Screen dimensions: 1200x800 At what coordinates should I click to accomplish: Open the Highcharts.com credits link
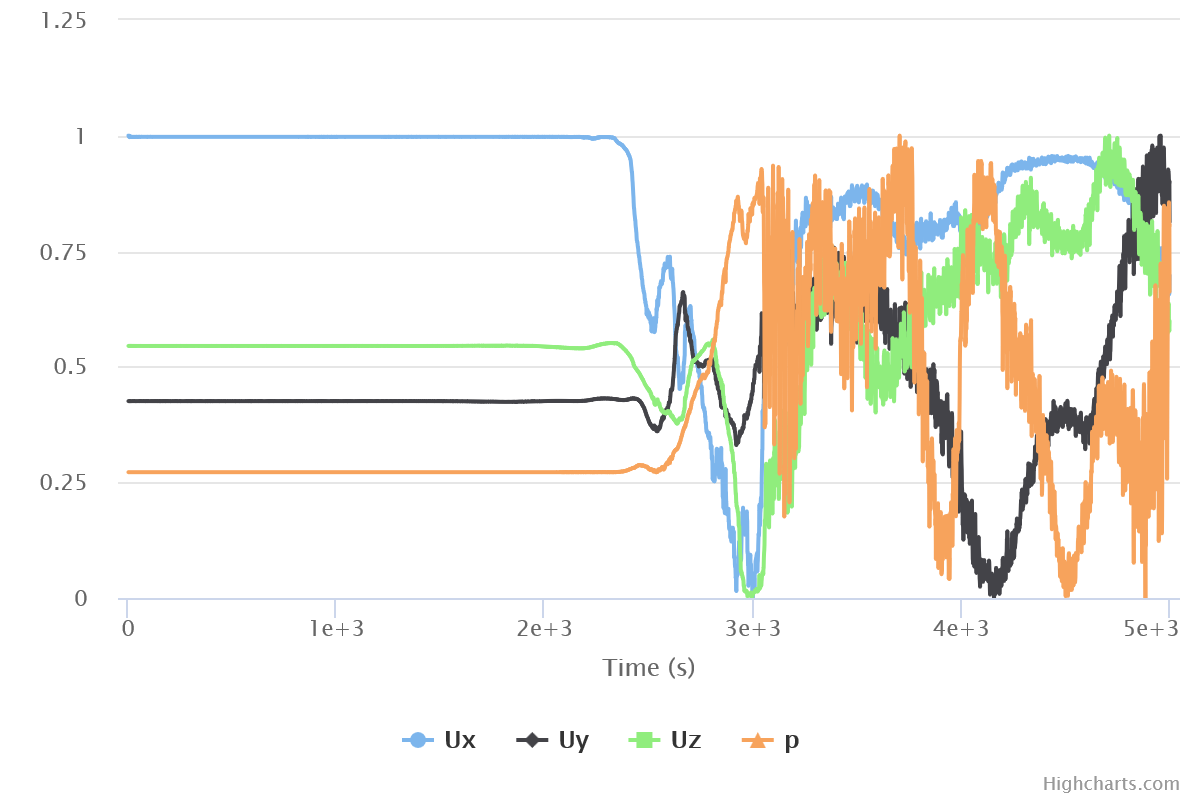pos(1111,784)
